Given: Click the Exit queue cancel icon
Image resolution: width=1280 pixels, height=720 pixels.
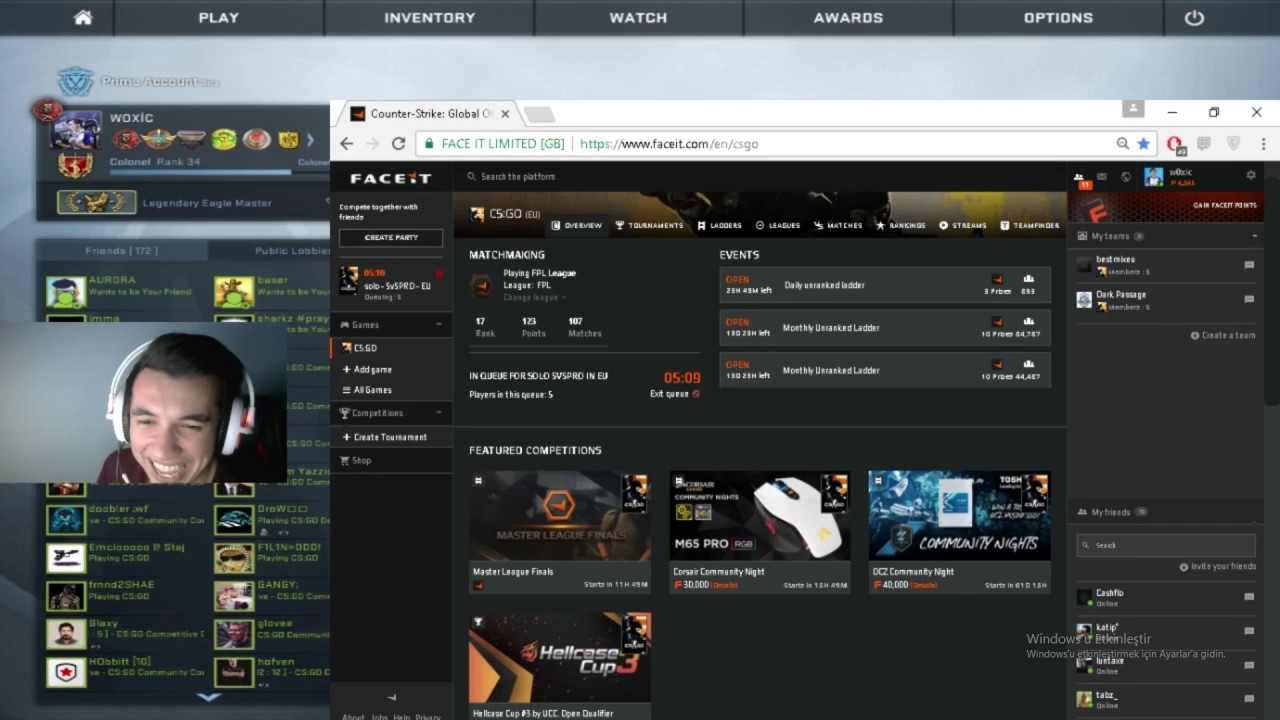Looking at the screenshot, I should 696,394.
